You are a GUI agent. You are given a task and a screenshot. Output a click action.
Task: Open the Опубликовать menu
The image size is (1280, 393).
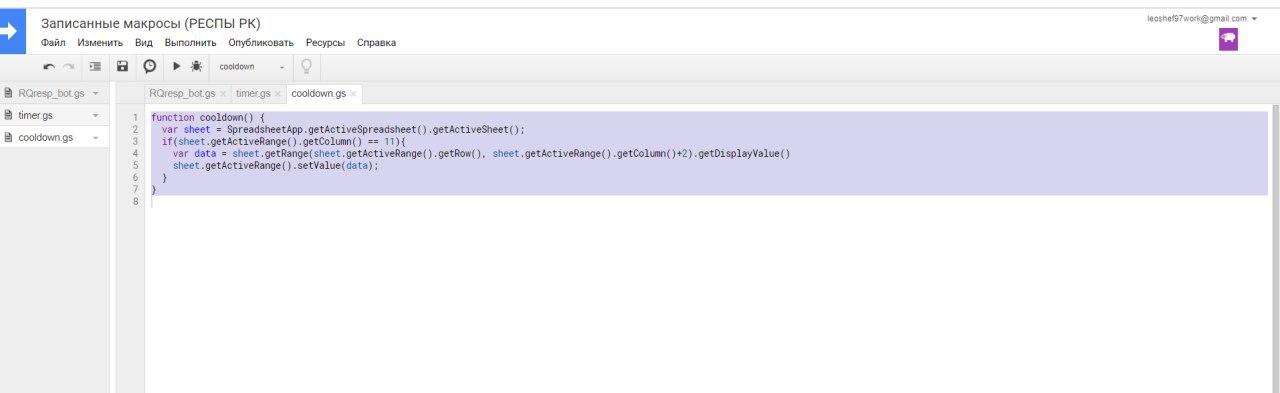coord(261,43)
